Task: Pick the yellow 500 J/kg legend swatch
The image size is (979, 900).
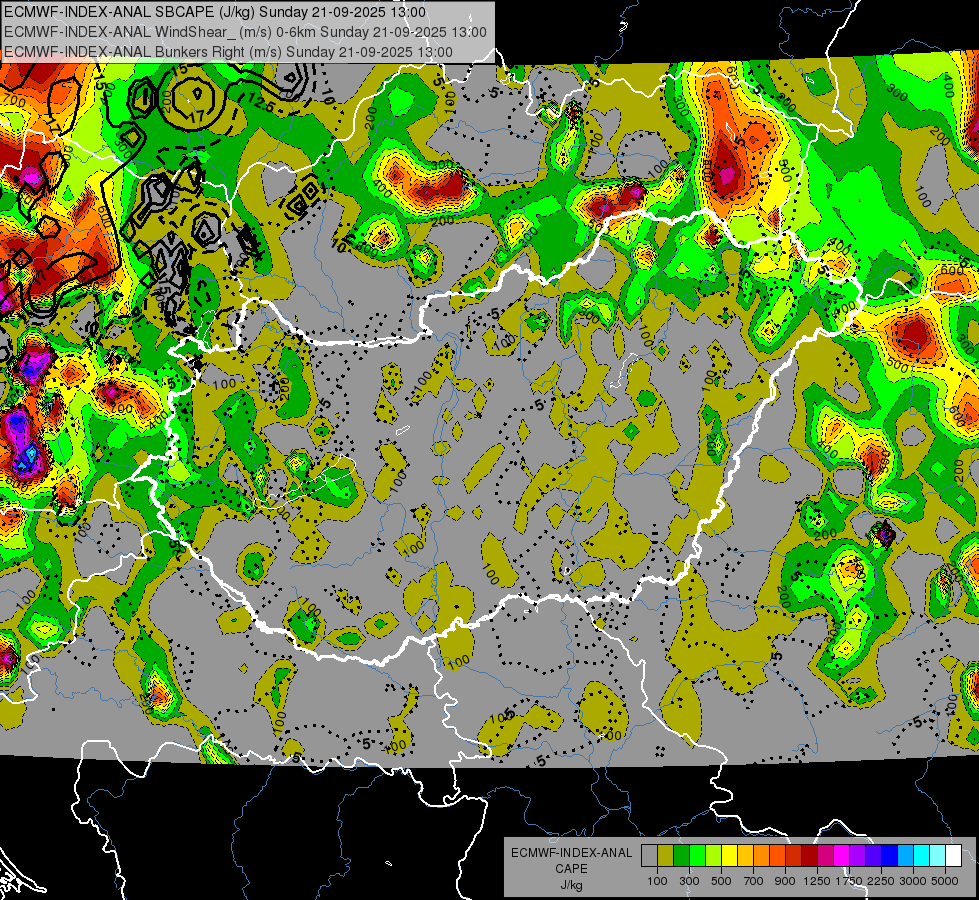Action: pyautogui.click(x=729, y=856)
